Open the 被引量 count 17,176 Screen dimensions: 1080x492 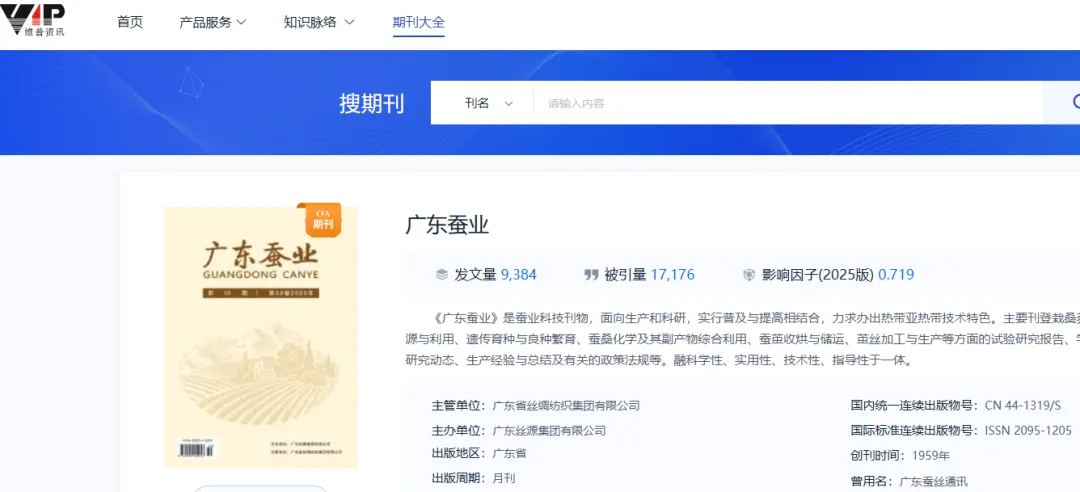pyautogui.click(x=673, y=275)
